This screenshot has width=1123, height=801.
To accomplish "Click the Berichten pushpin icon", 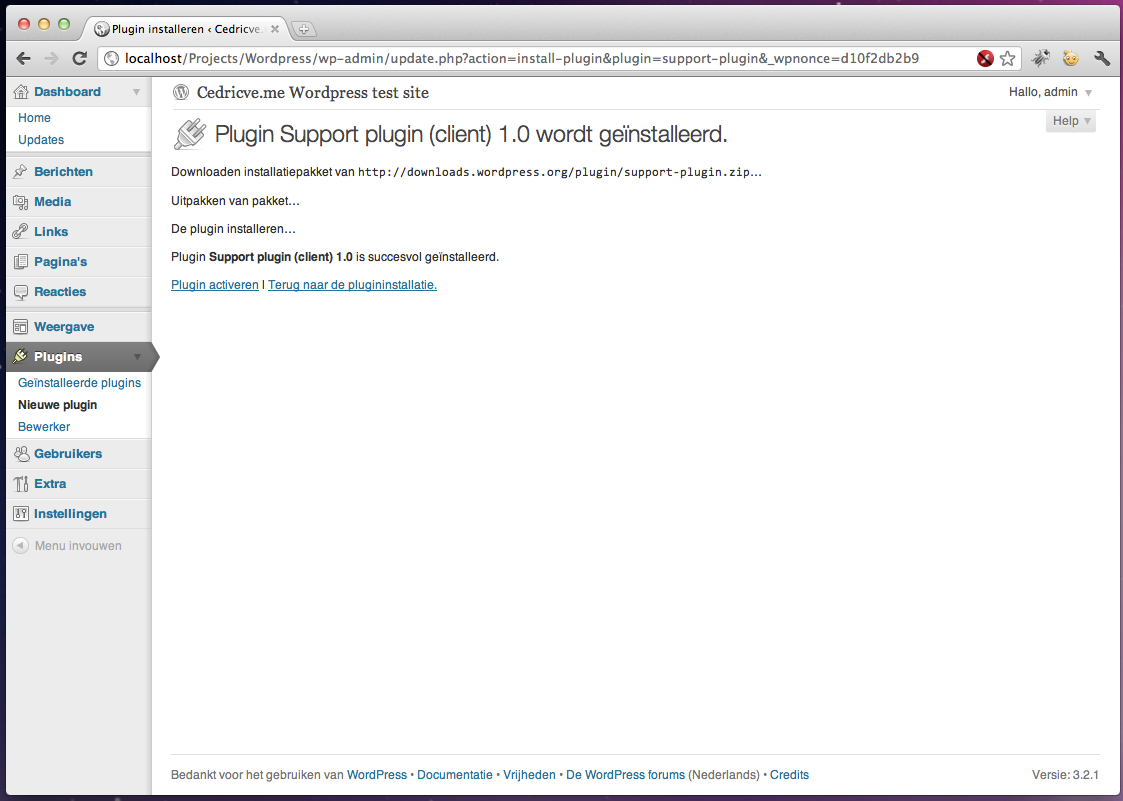I will (x=21, y=172).
